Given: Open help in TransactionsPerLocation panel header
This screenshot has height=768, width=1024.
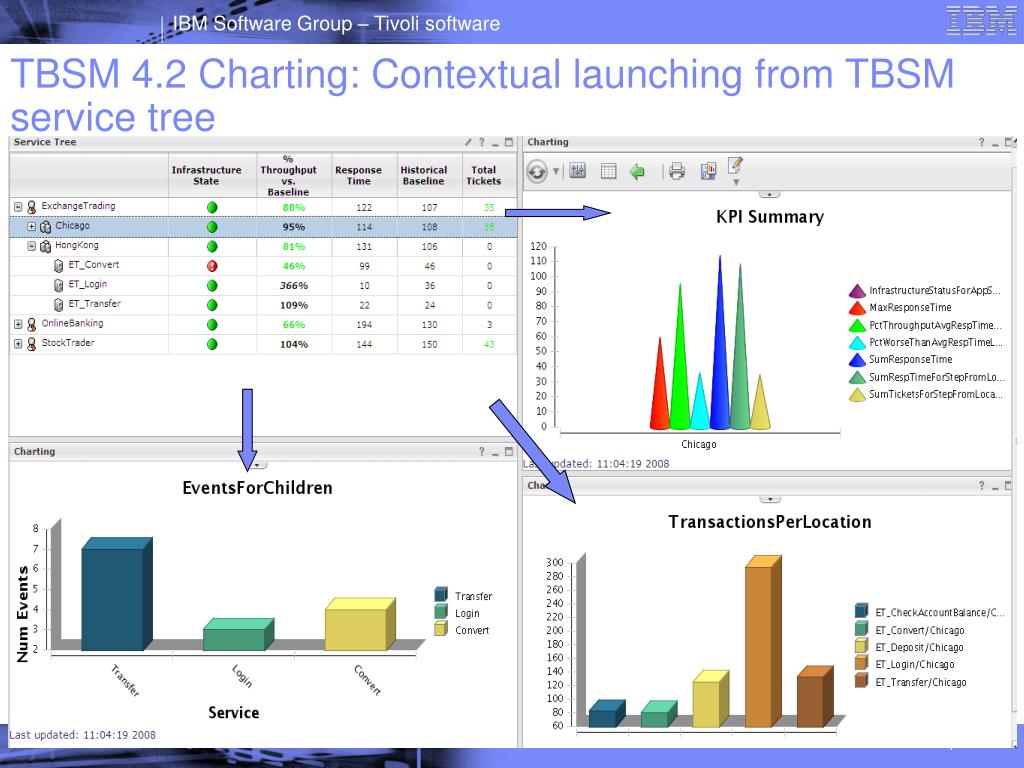Looking at the screenshot, I should click(982, 485).
